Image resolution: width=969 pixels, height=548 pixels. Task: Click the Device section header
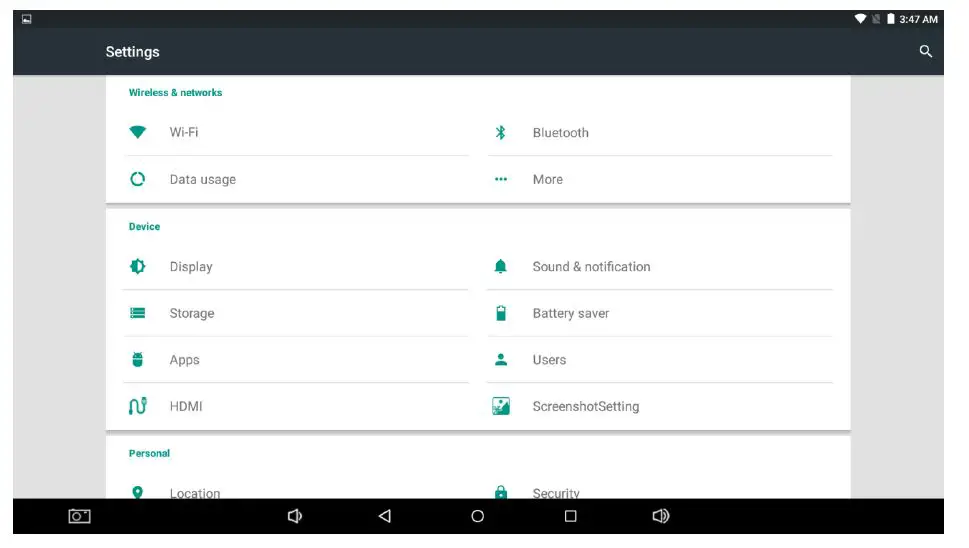[144, 227]
